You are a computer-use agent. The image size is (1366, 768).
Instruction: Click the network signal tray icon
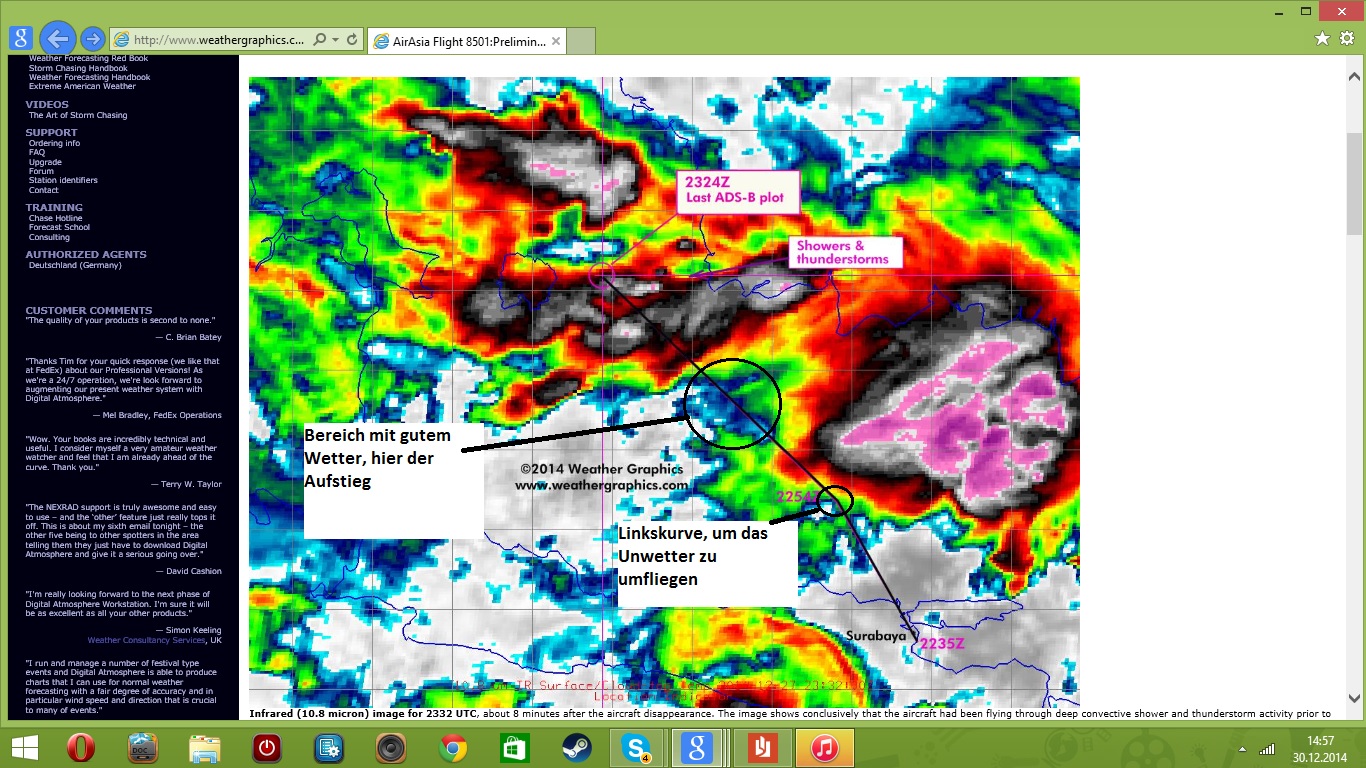(1267, 749)
